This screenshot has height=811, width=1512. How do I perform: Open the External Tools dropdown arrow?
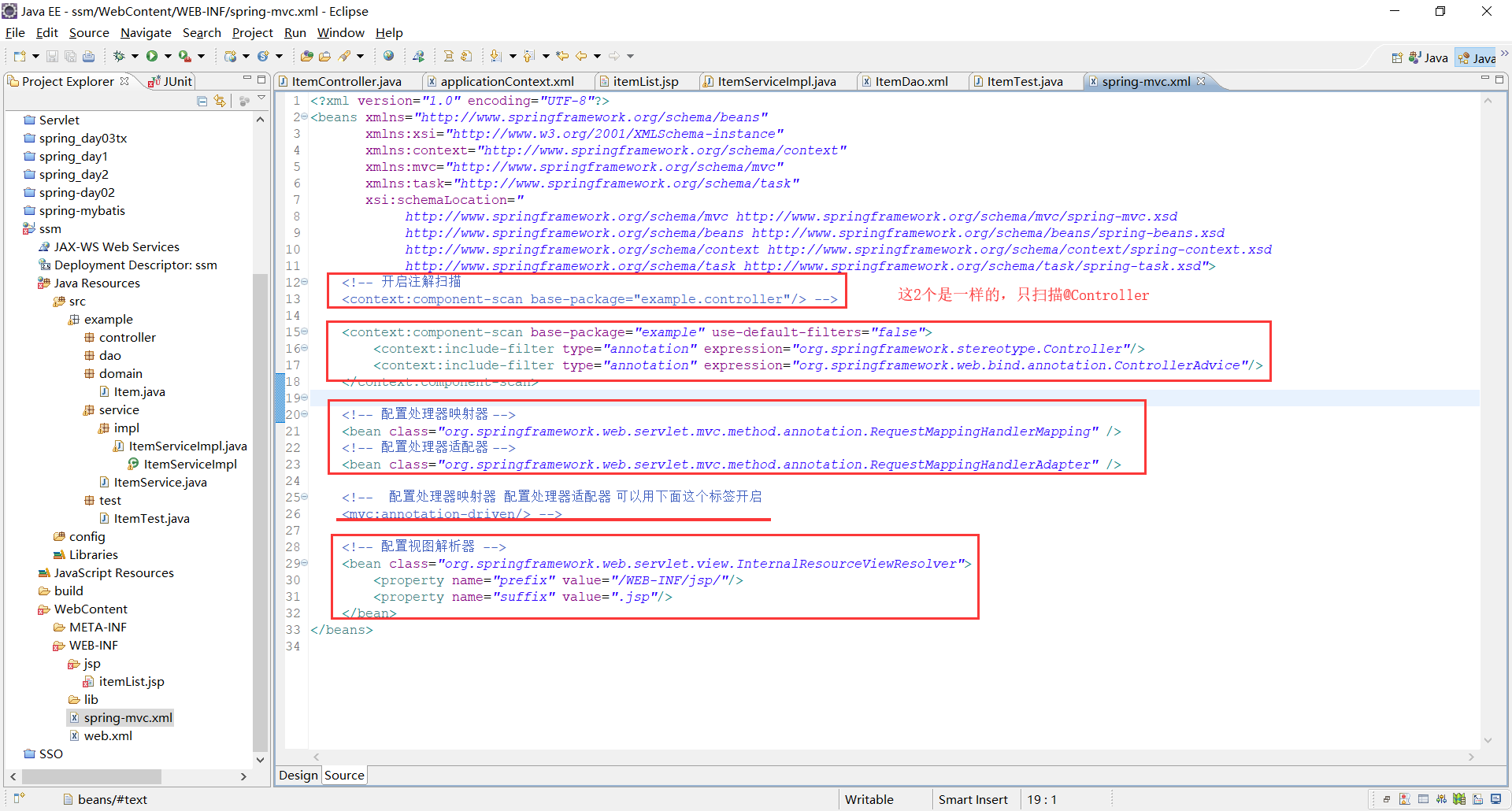pyautogui.click(x=201, y=56)
